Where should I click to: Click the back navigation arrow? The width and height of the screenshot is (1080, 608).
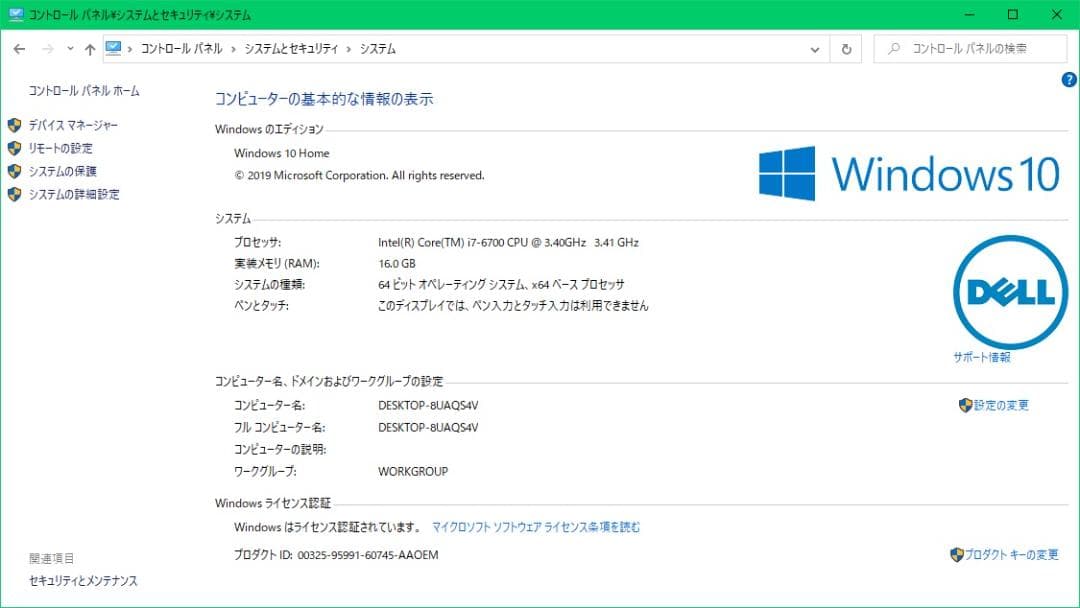(19, 48)
